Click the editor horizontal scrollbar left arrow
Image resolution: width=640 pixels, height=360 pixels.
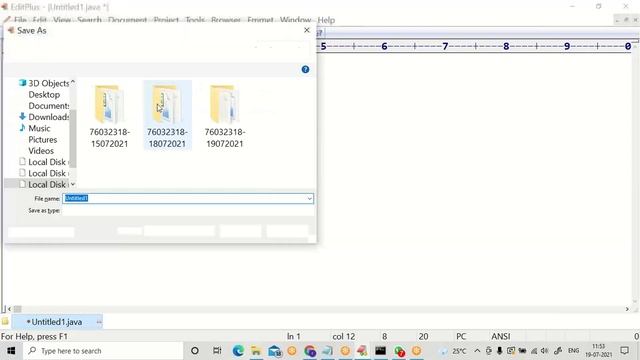pyautogui.click(x=9, y=309)
